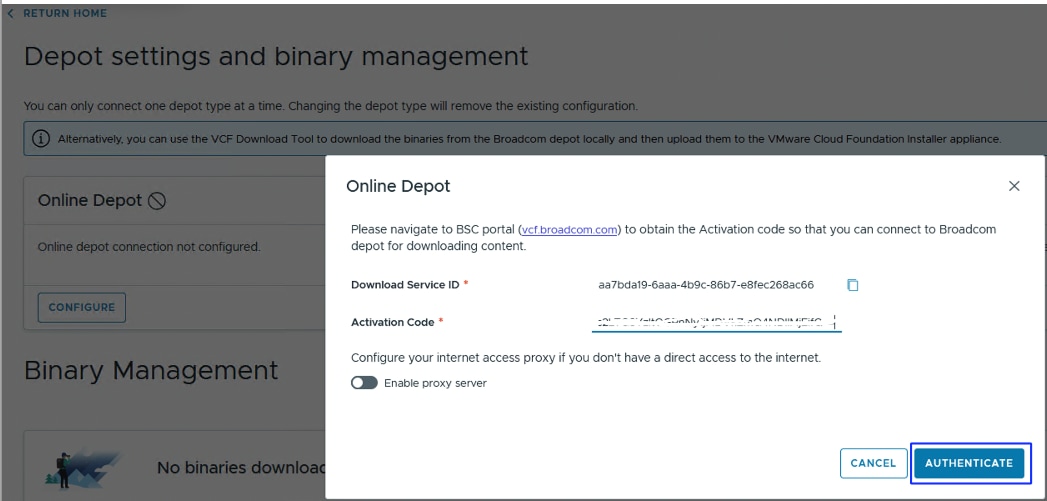The width and height of the screenshot is (1047, 501).
Task: Click the 'Online depot connection not configured' text
Action: pos(149,246)
